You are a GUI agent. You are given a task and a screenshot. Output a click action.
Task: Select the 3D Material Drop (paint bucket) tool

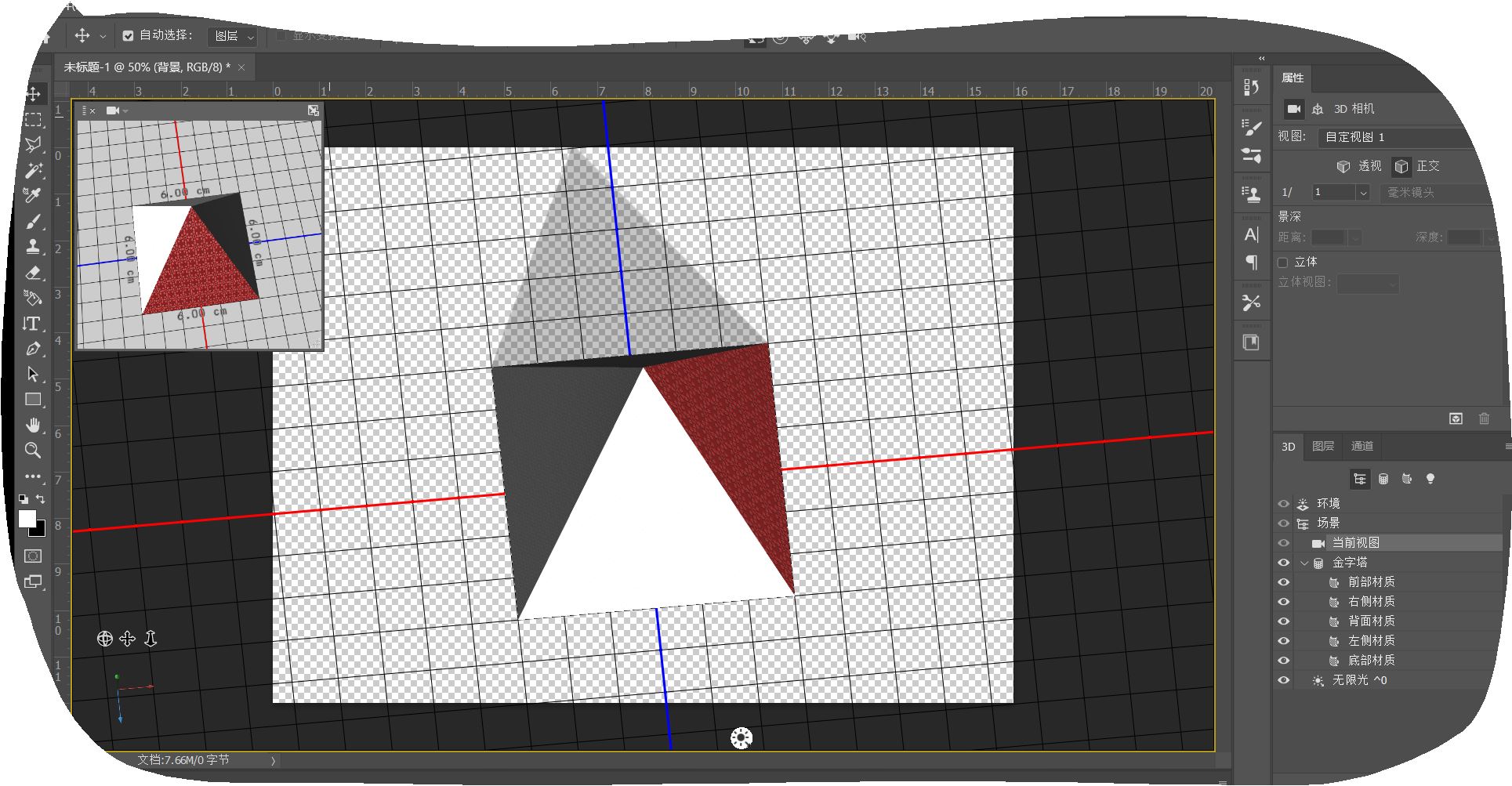[33, 298]
